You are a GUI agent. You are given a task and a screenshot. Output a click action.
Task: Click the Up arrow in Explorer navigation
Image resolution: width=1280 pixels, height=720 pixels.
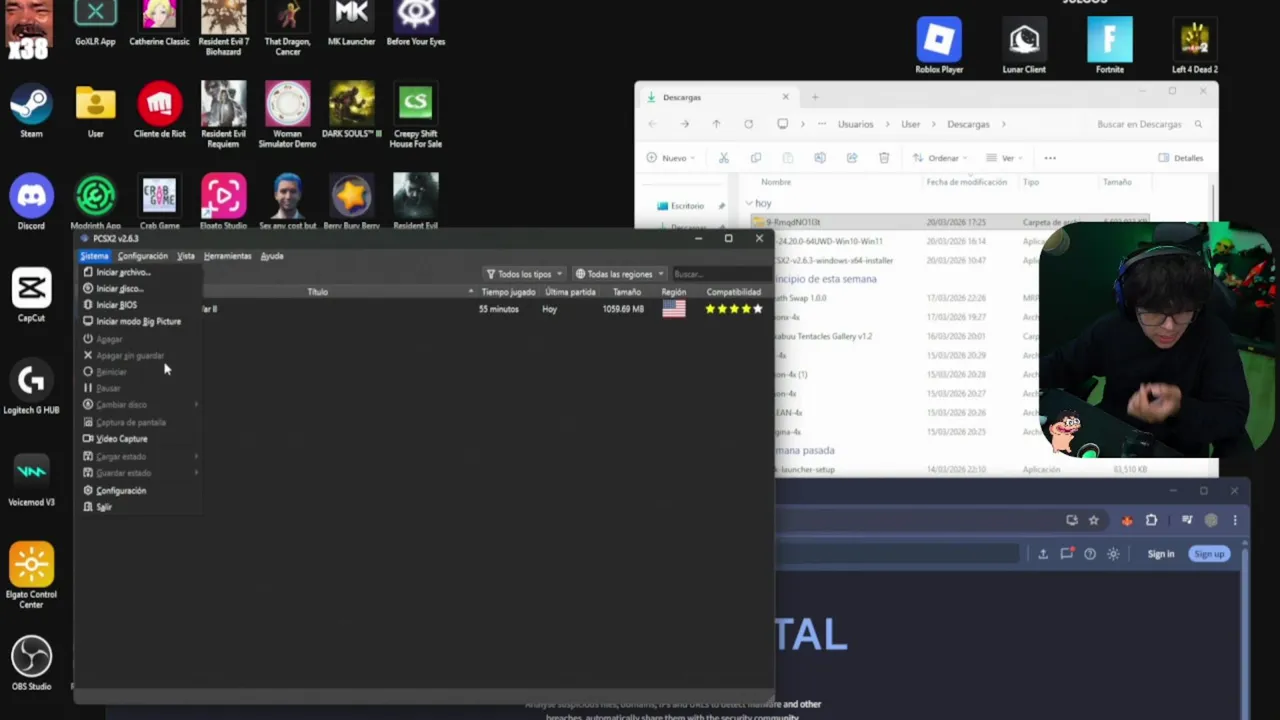click(716, 124)
